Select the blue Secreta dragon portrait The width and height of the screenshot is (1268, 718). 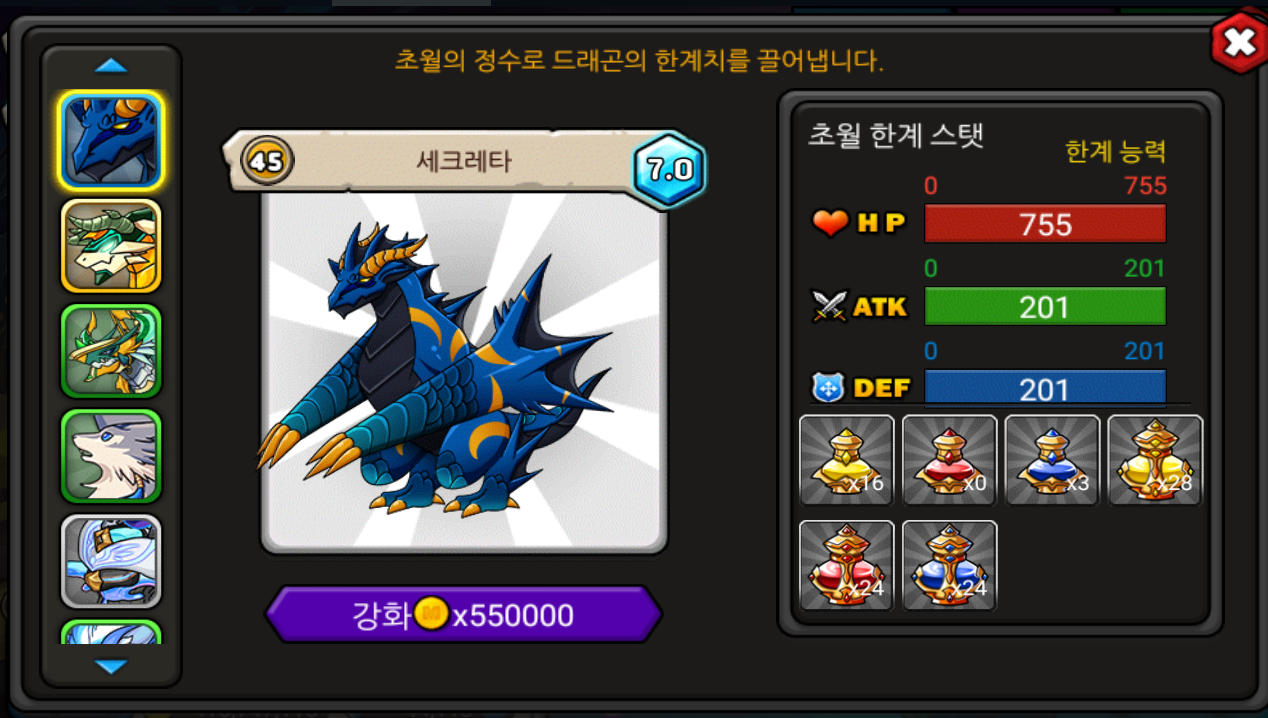coord(111,140)
